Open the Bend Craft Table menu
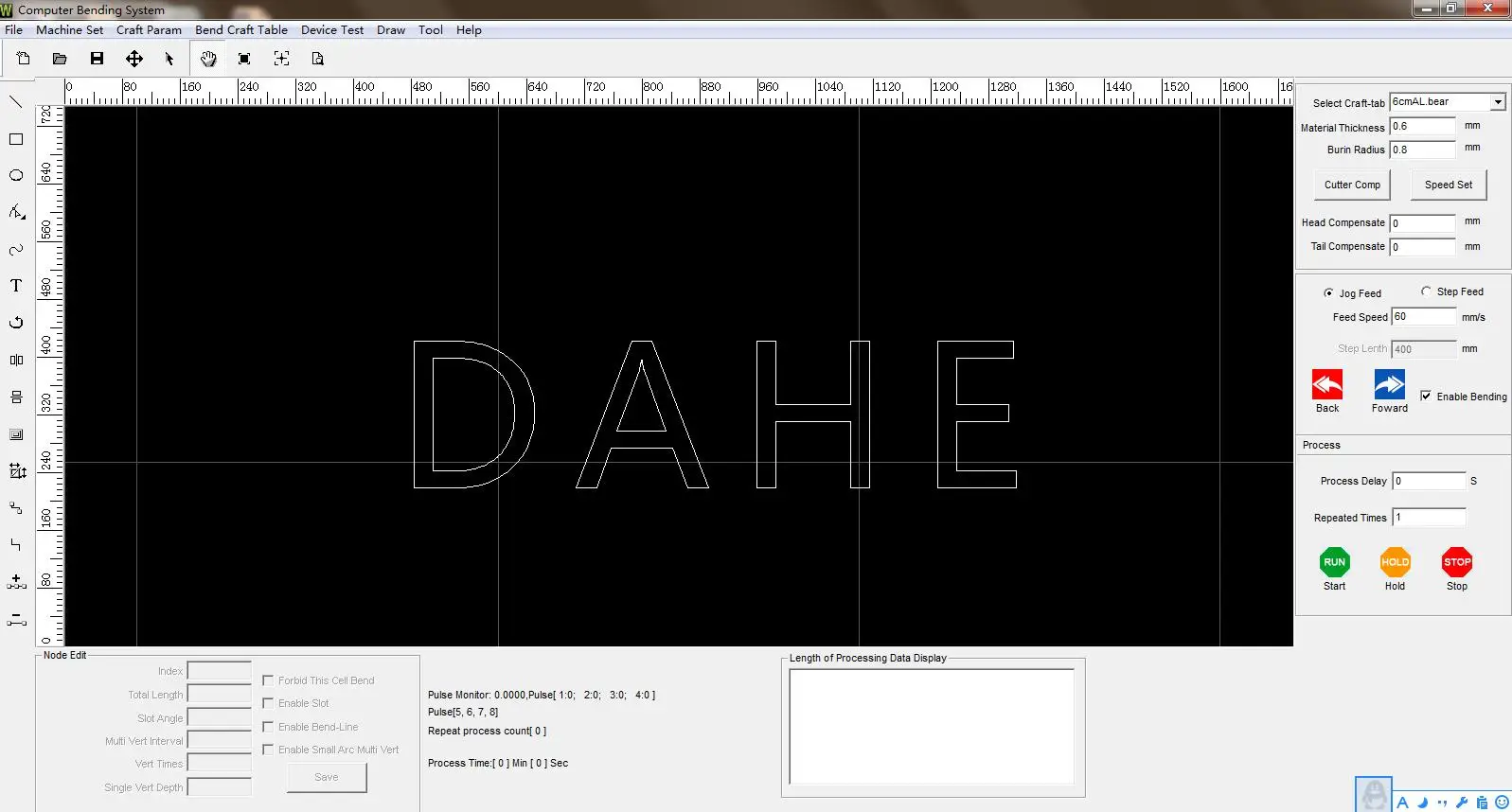This screenshot has width=1512, height=812. [240, 30]
